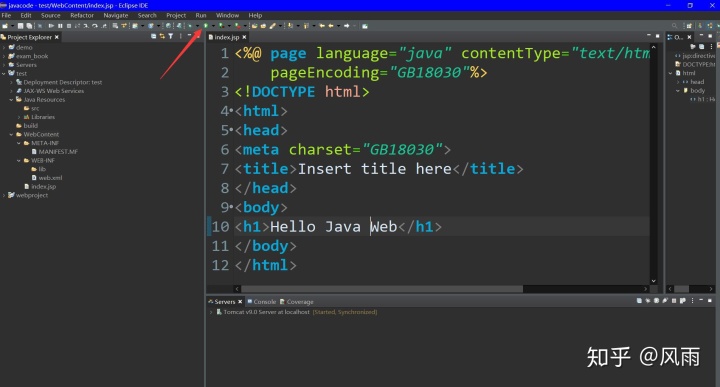
Task: Click Collapse All icon in Project Explorer
Action: (153, 36)
